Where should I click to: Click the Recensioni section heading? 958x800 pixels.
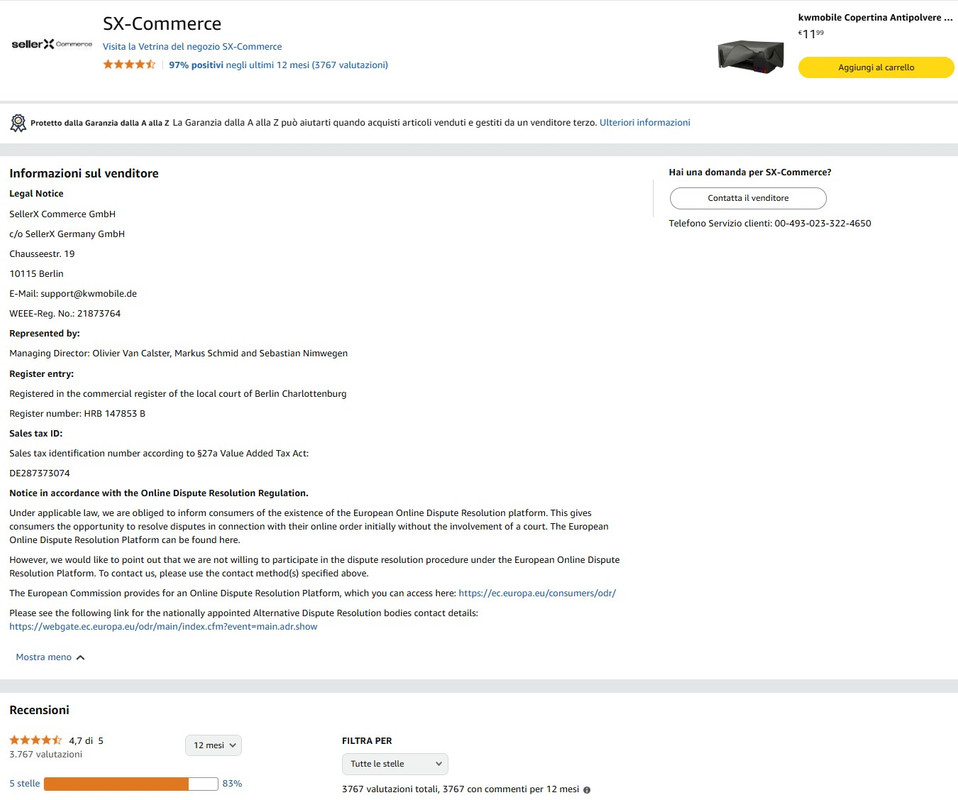click(x=39, y=710)
